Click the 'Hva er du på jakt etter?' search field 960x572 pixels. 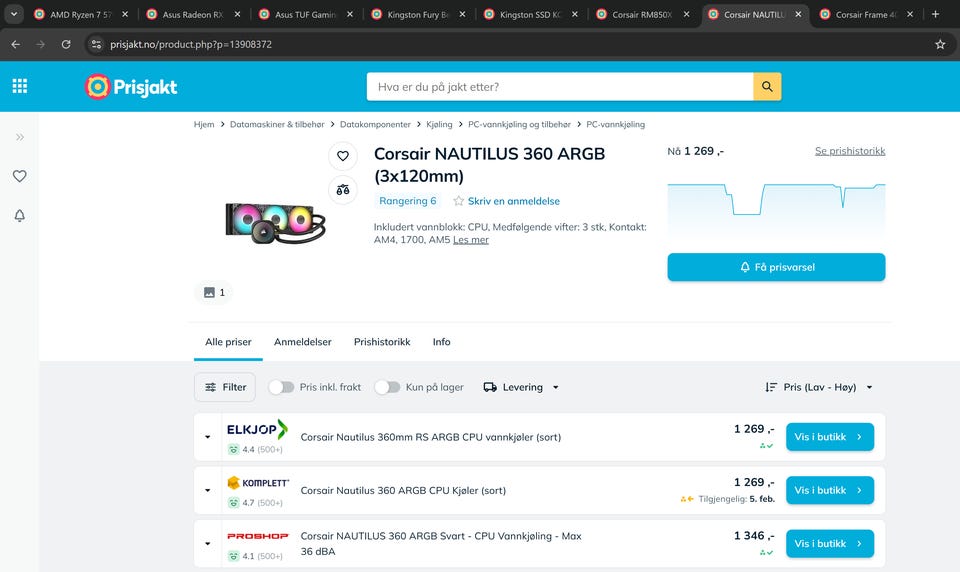pyautogui.click(x=560, y=87)
